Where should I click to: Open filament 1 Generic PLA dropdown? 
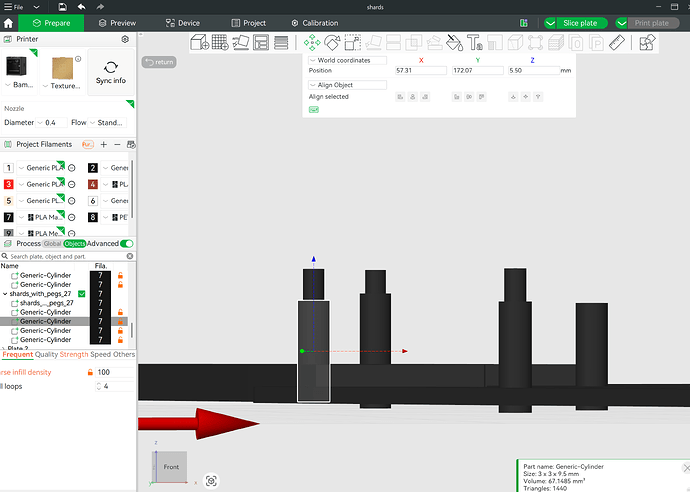coord(41,168)
